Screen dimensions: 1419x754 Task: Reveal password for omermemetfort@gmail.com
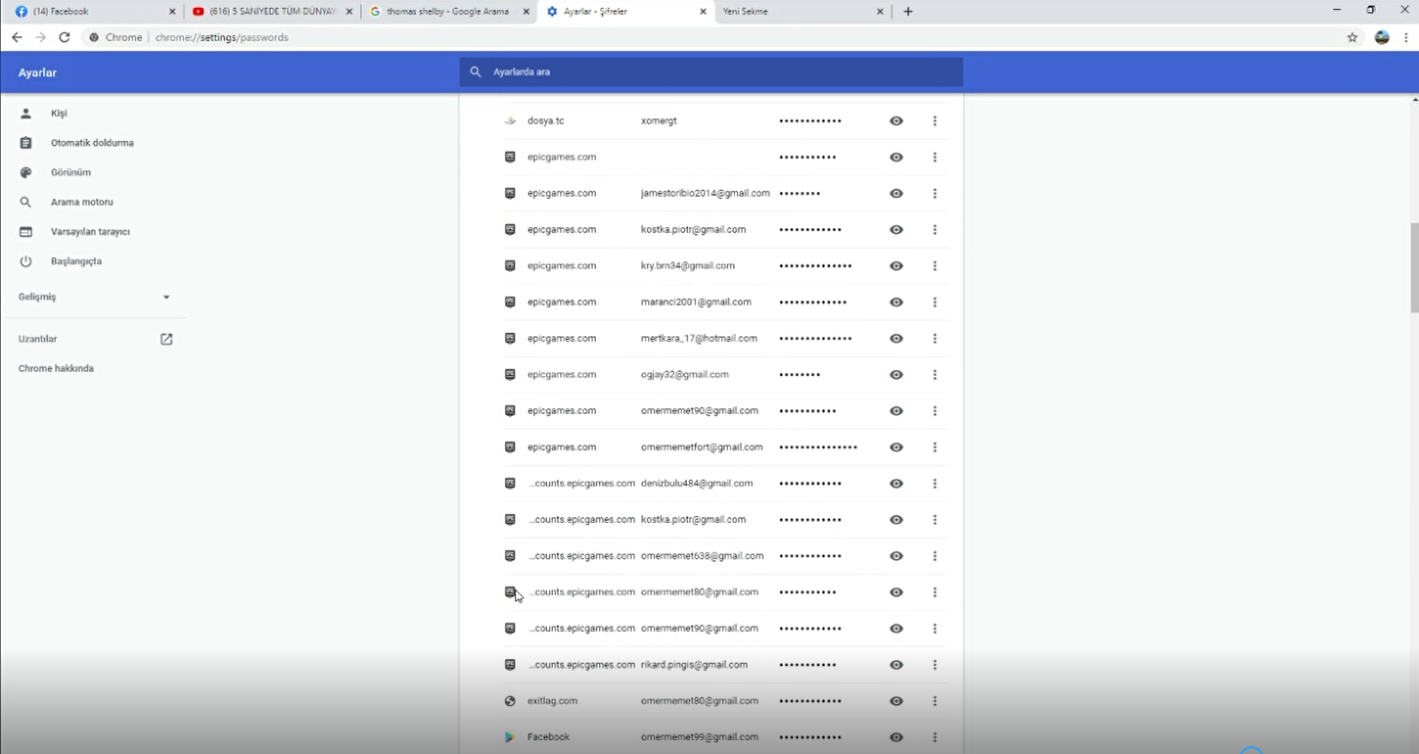pos(896,447)
